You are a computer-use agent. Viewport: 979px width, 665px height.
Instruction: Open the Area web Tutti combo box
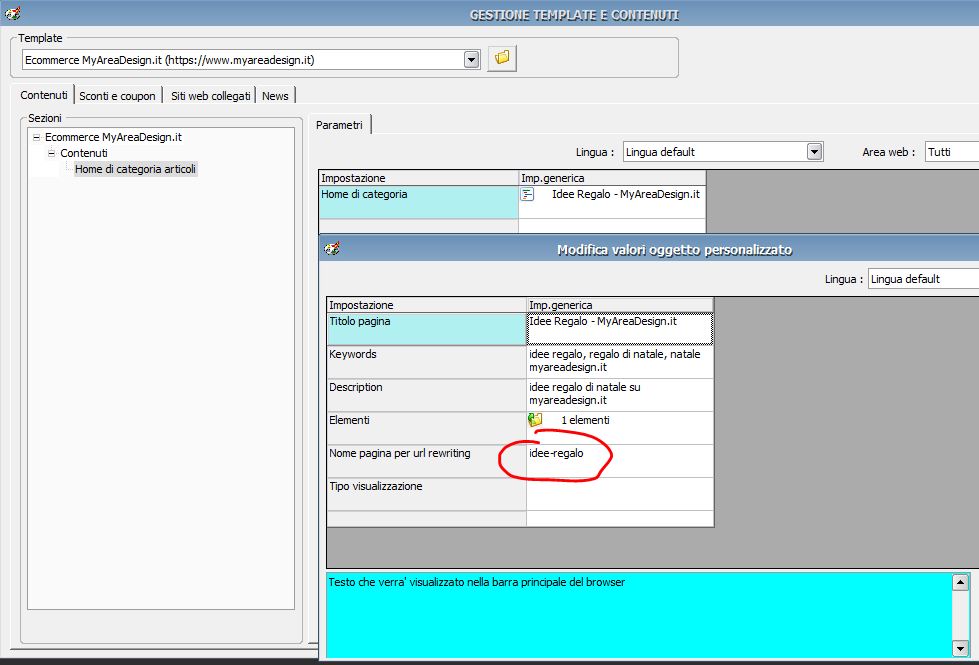point(952,152)
